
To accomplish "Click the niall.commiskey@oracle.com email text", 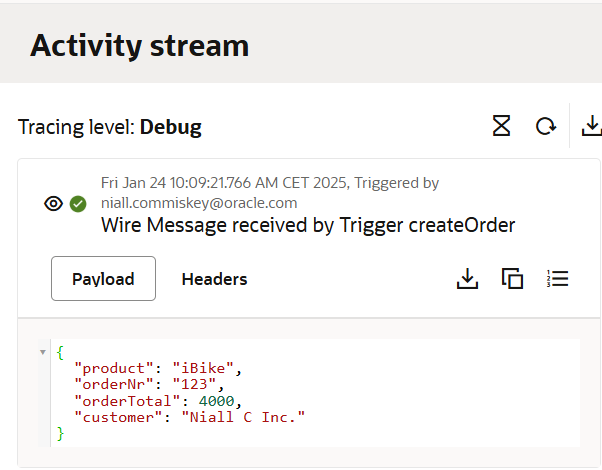I will coord(199,203).
